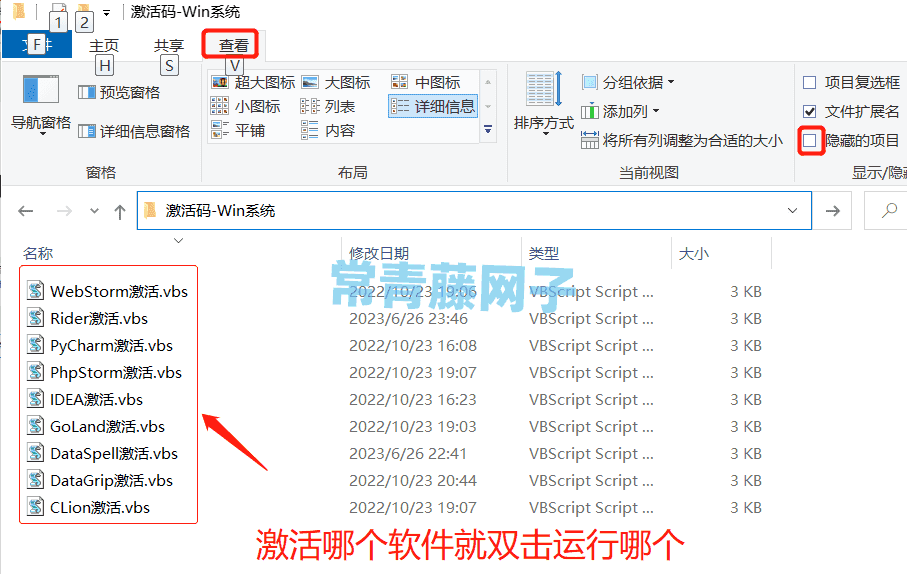Toggle the Details pane (详细信息窗格)
Viewport: 907px width, 574px height.
(x=134, y=131)
